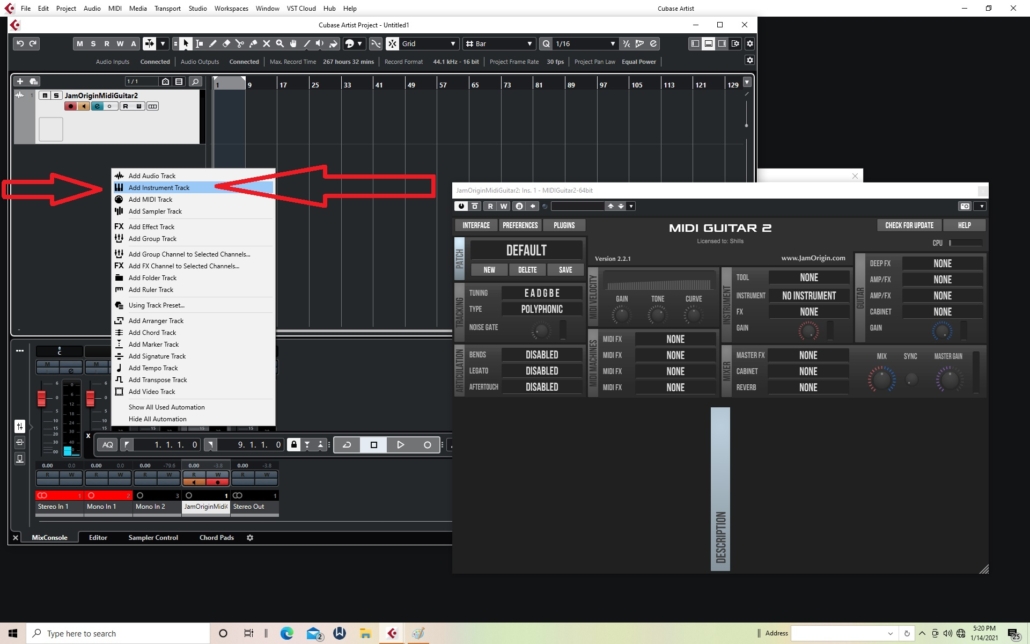The image size is (1030, 644).
Task: Click Record button on transport bar
Action: tap(427, 445)
